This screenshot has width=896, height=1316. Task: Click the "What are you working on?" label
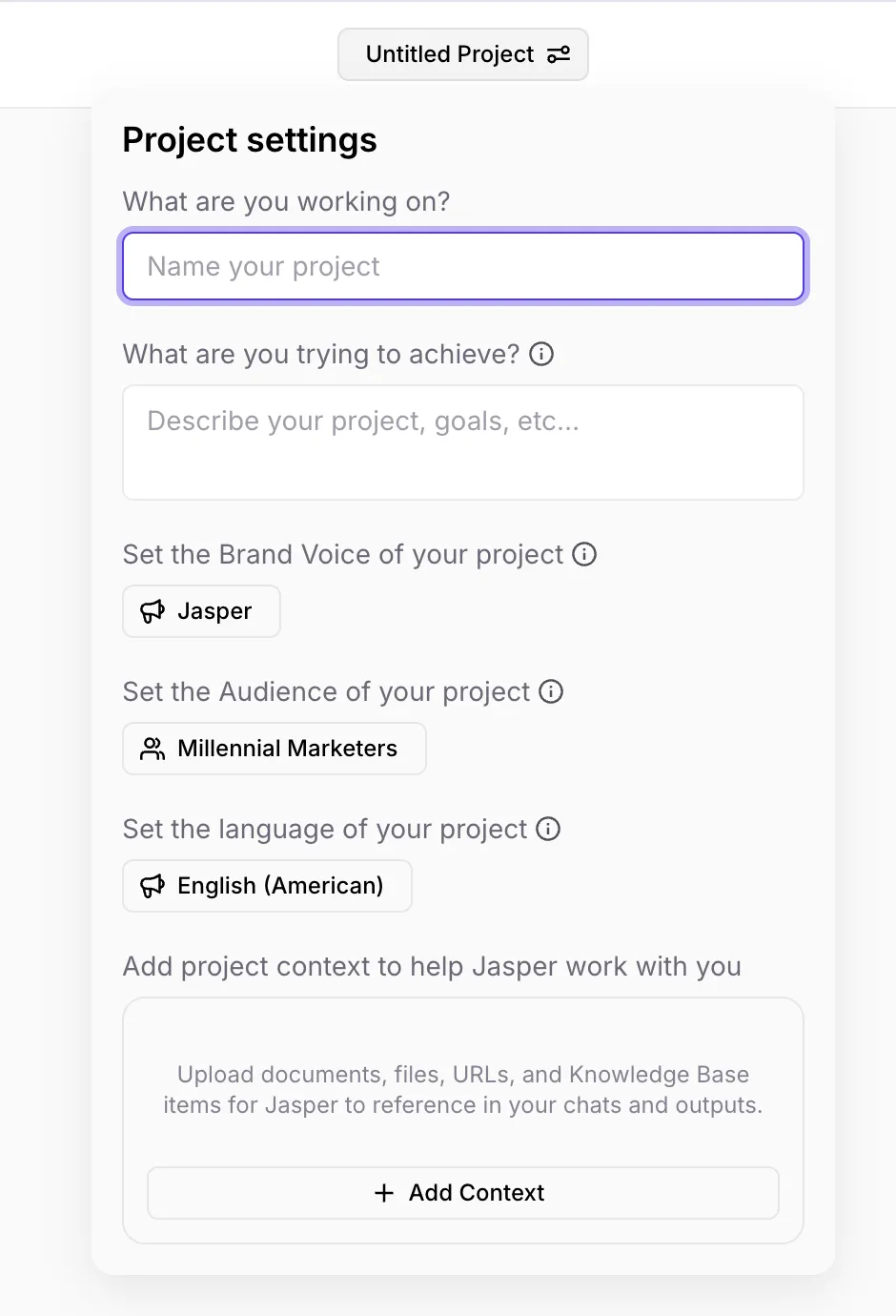click(x=286, y=202)
